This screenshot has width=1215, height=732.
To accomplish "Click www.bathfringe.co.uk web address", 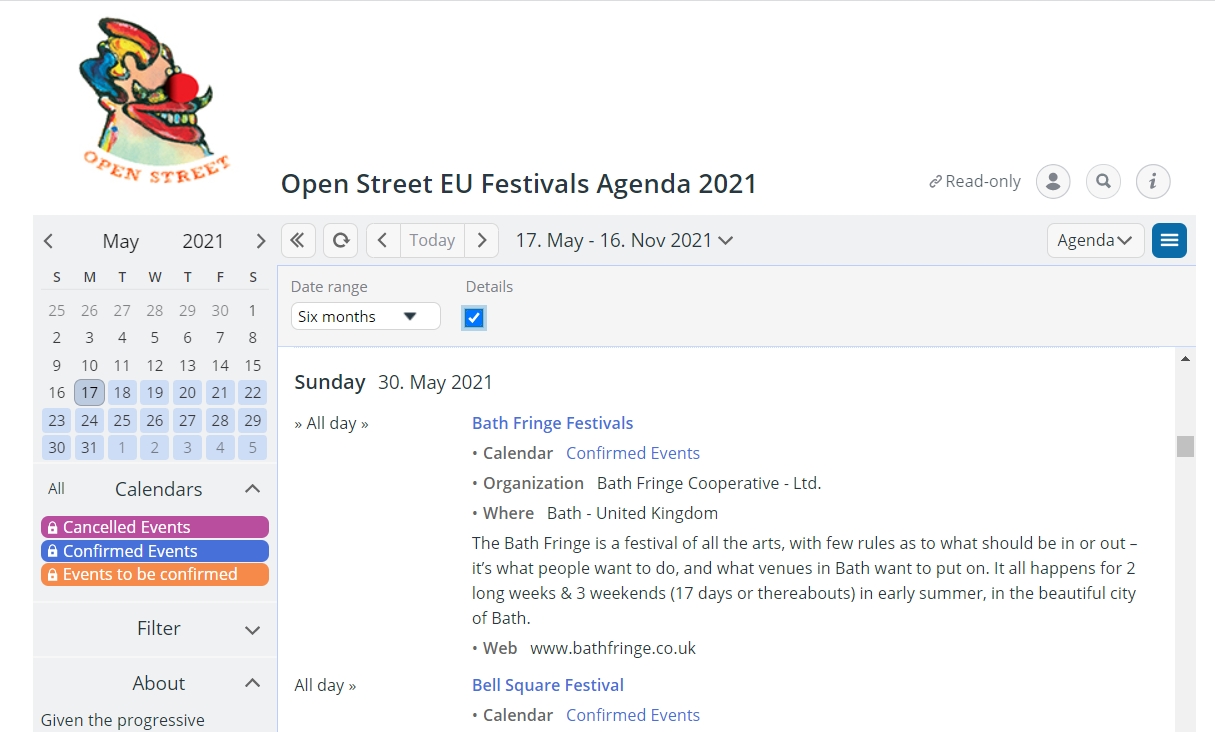I will (613, 648).
